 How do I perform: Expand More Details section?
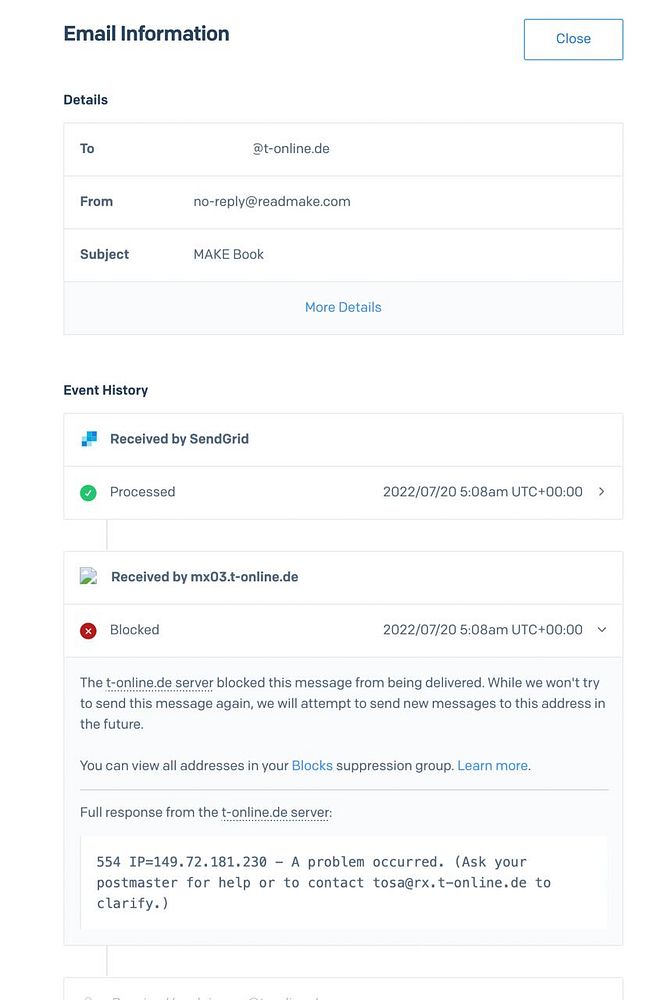pos(343,307)
